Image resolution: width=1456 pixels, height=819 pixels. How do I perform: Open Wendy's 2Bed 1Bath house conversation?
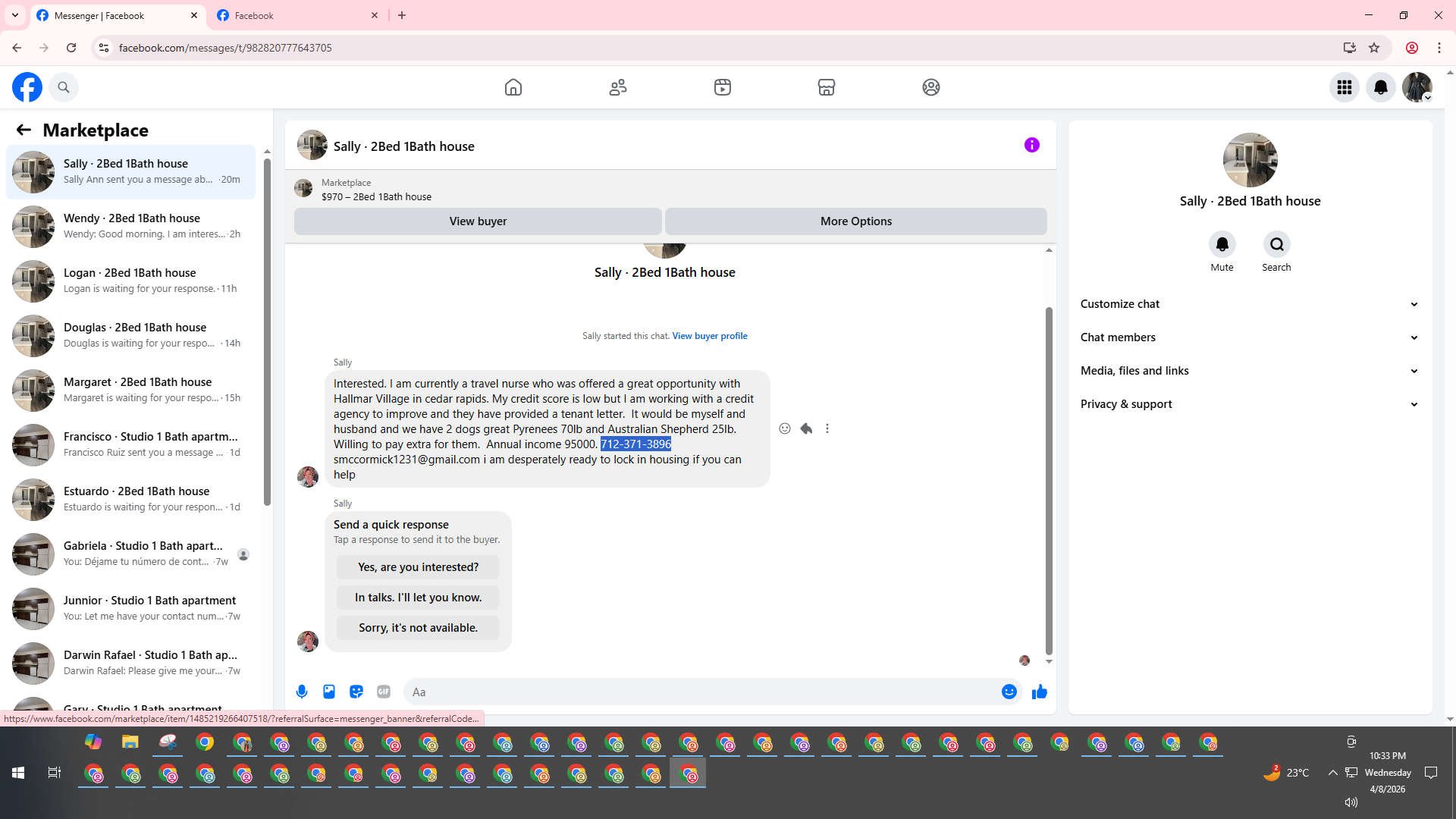coord(130,226)
